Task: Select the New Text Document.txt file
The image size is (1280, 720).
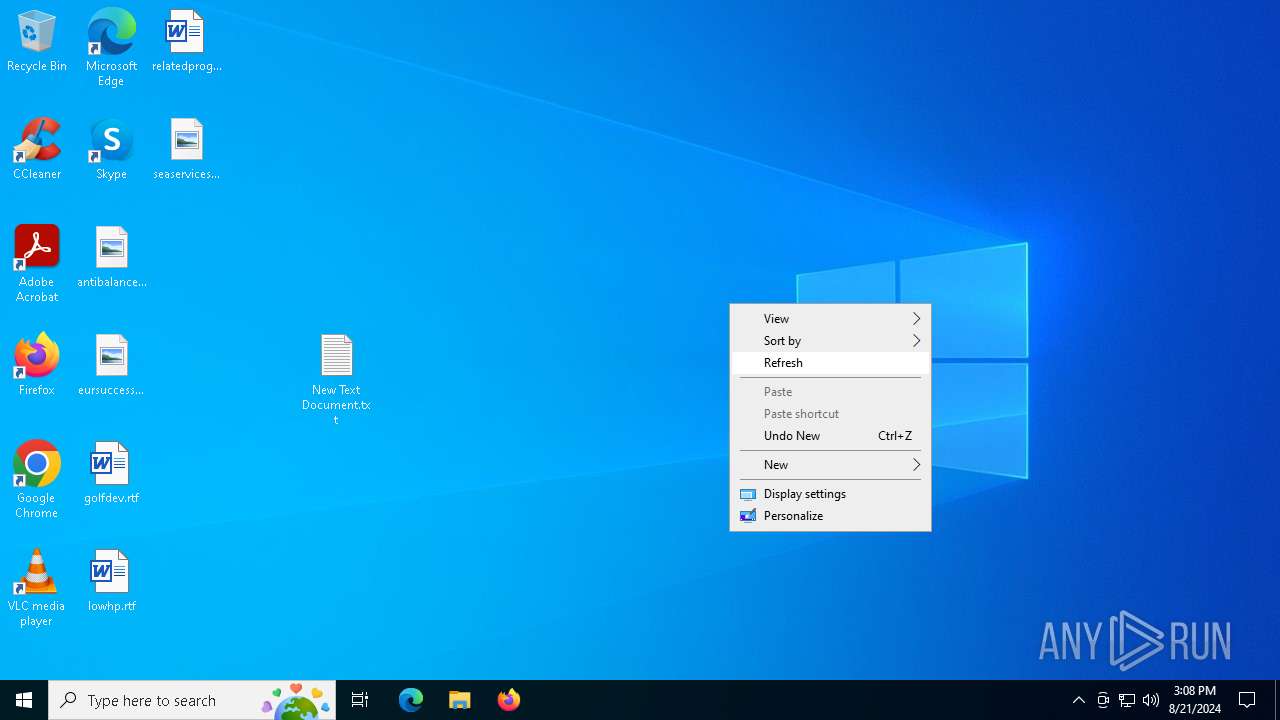Action: point(336,380)
